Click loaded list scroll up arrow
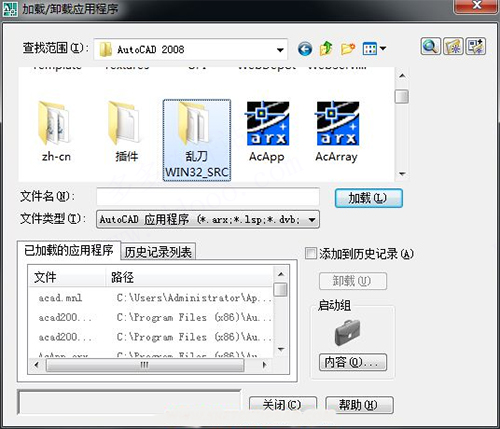This screenshot has width=500, height=429. 281,274
